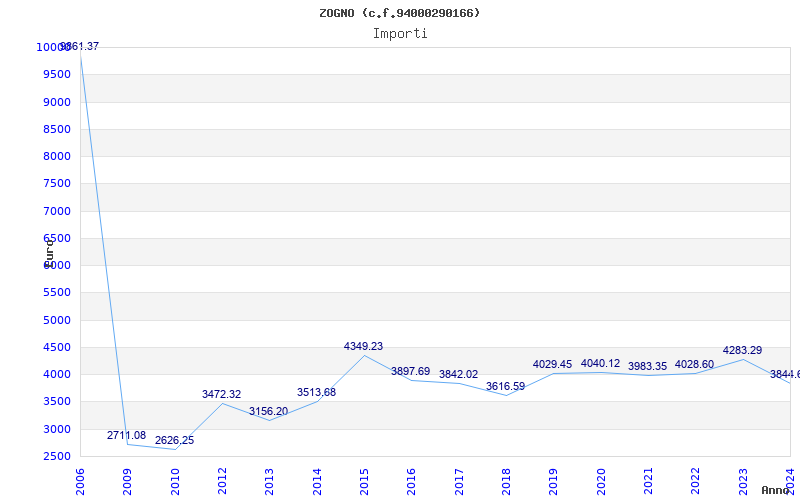The height and width of the screenshot is (500, 800).
Task: Click the 3472.32 data label
Action: [221, 394]
